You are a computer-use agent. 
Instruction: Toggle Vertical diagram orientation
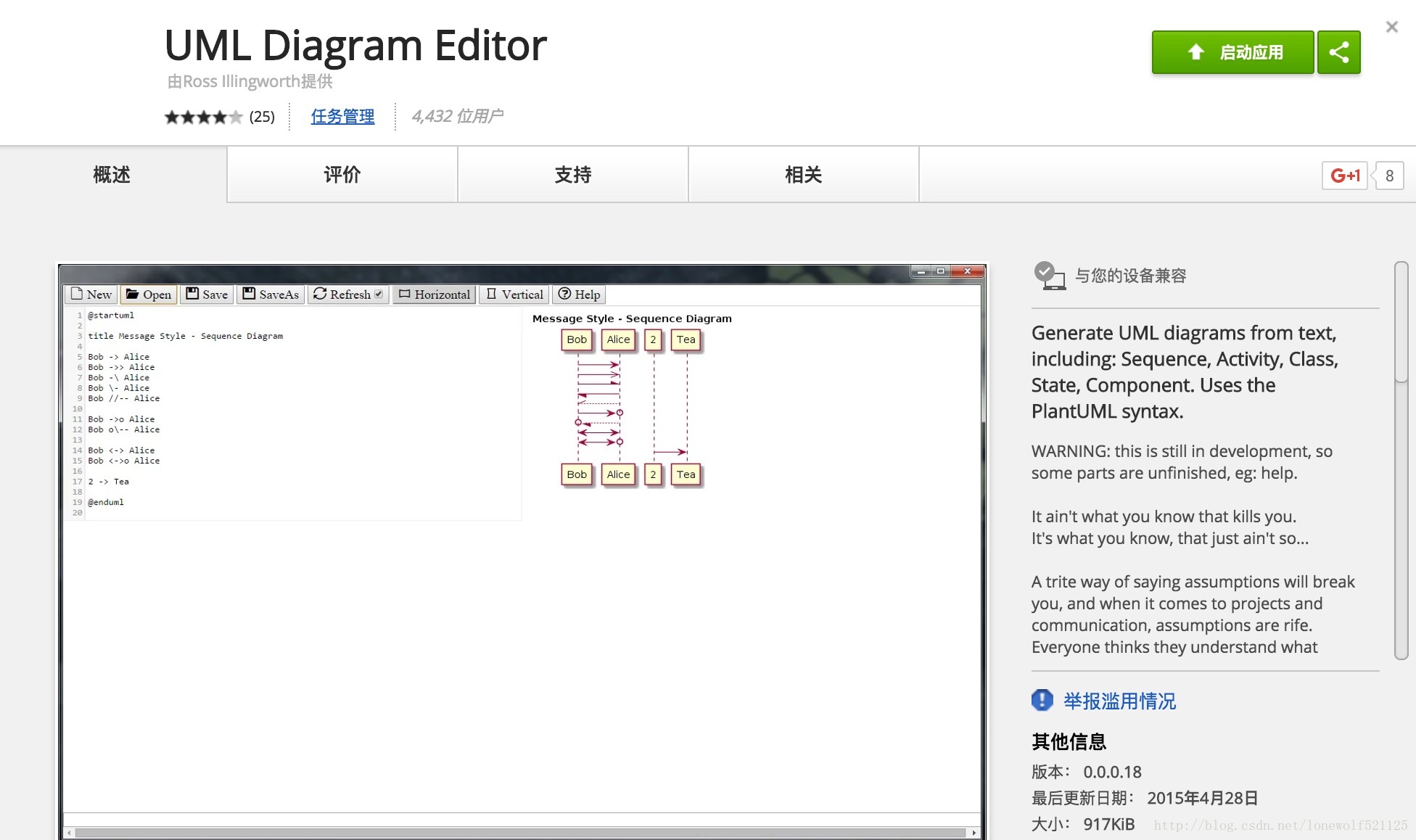click(x=515, y=294)
